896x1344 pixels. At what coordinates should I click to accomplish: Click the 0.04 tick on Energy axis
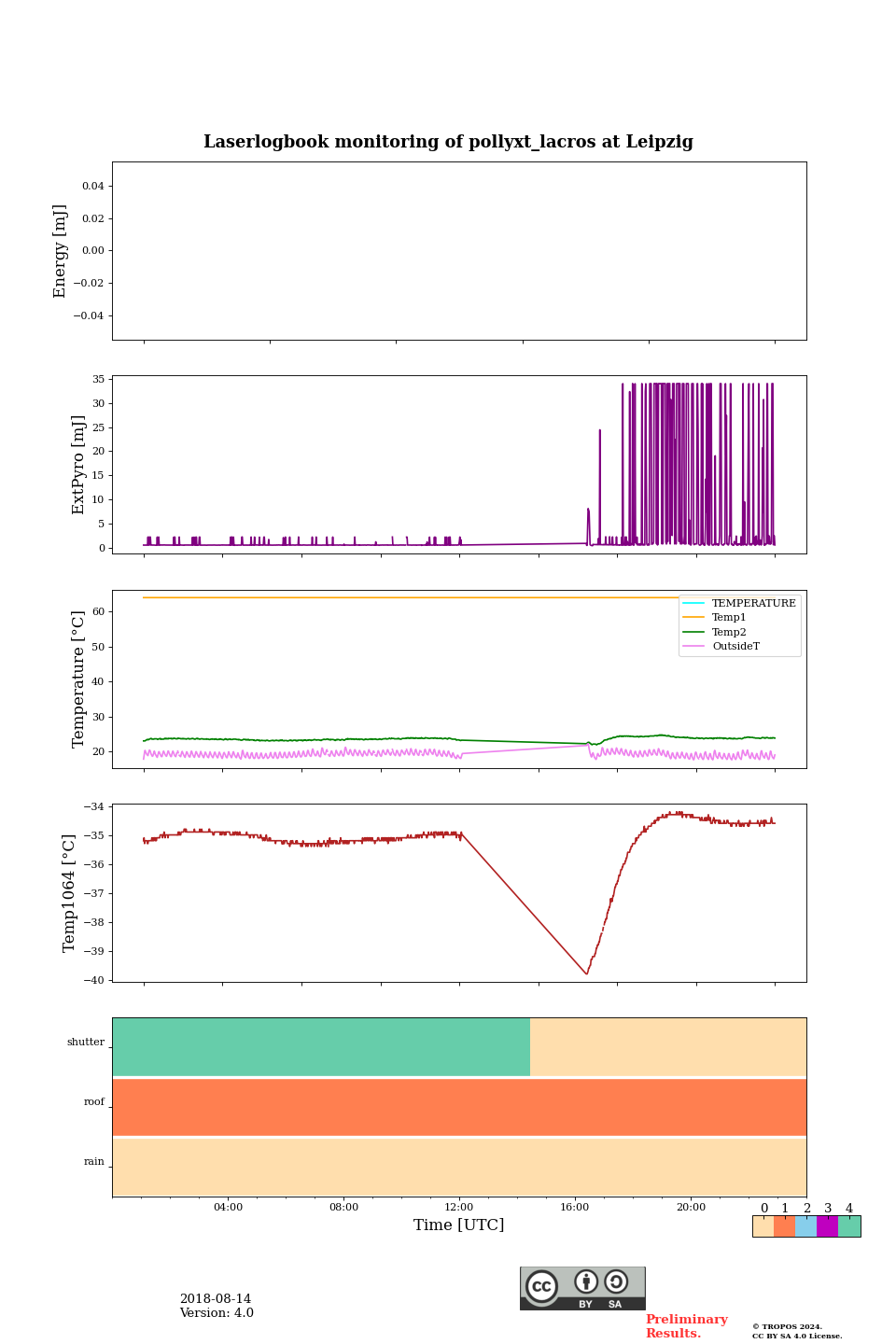pyautogui.click(x=93, y=186)
